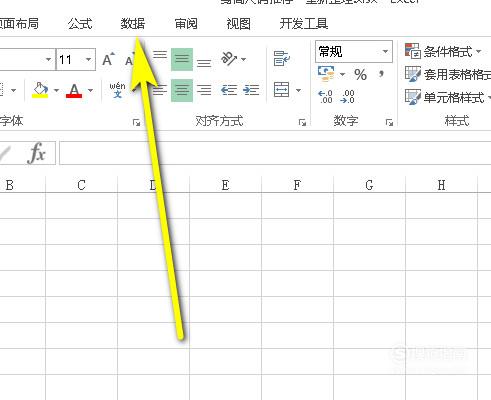
Task: Click the wén phonetic guide icon
Action: pyautogui.click(x=117, y=90)
